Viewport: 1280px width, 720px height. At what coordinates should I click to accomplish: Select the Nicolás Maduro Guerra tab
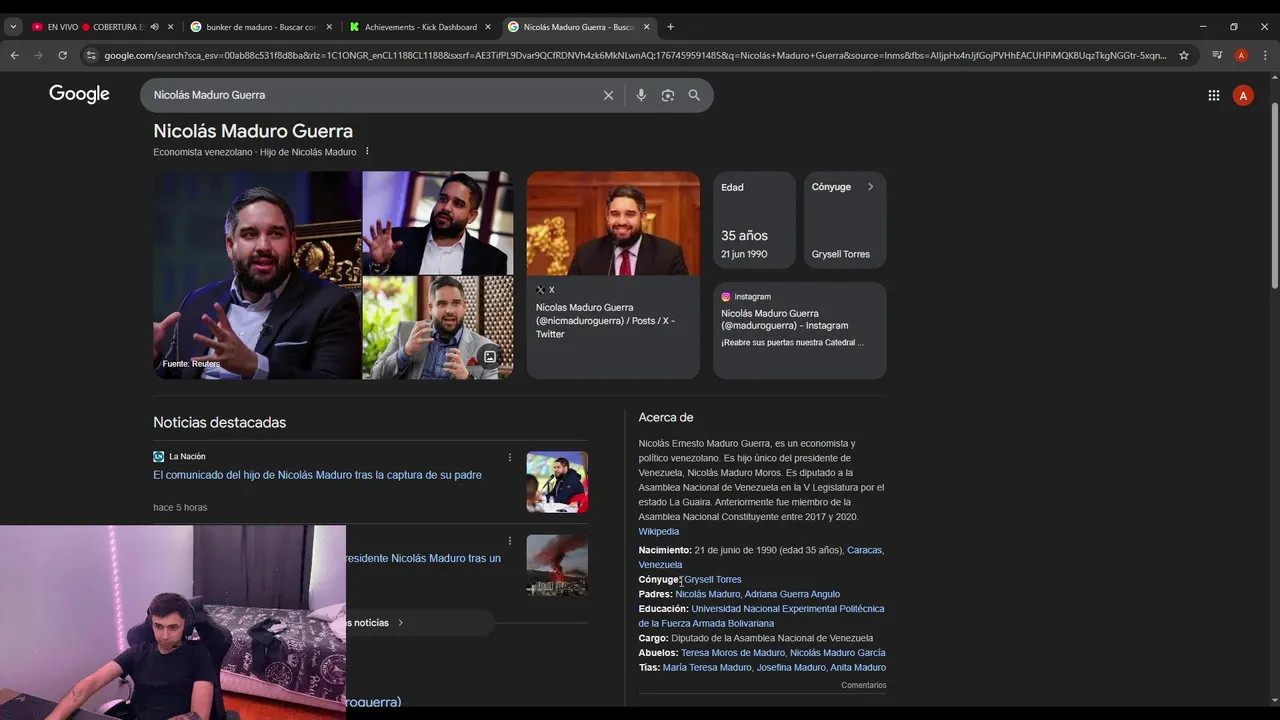578,27
